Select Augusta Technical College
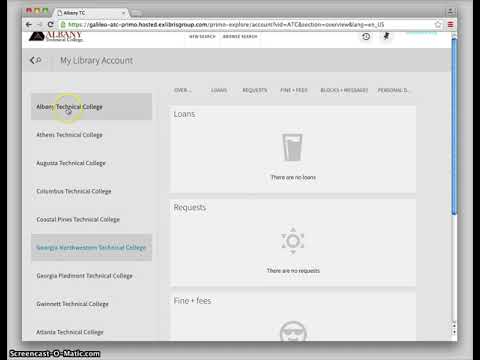 (x=91, y=163)
